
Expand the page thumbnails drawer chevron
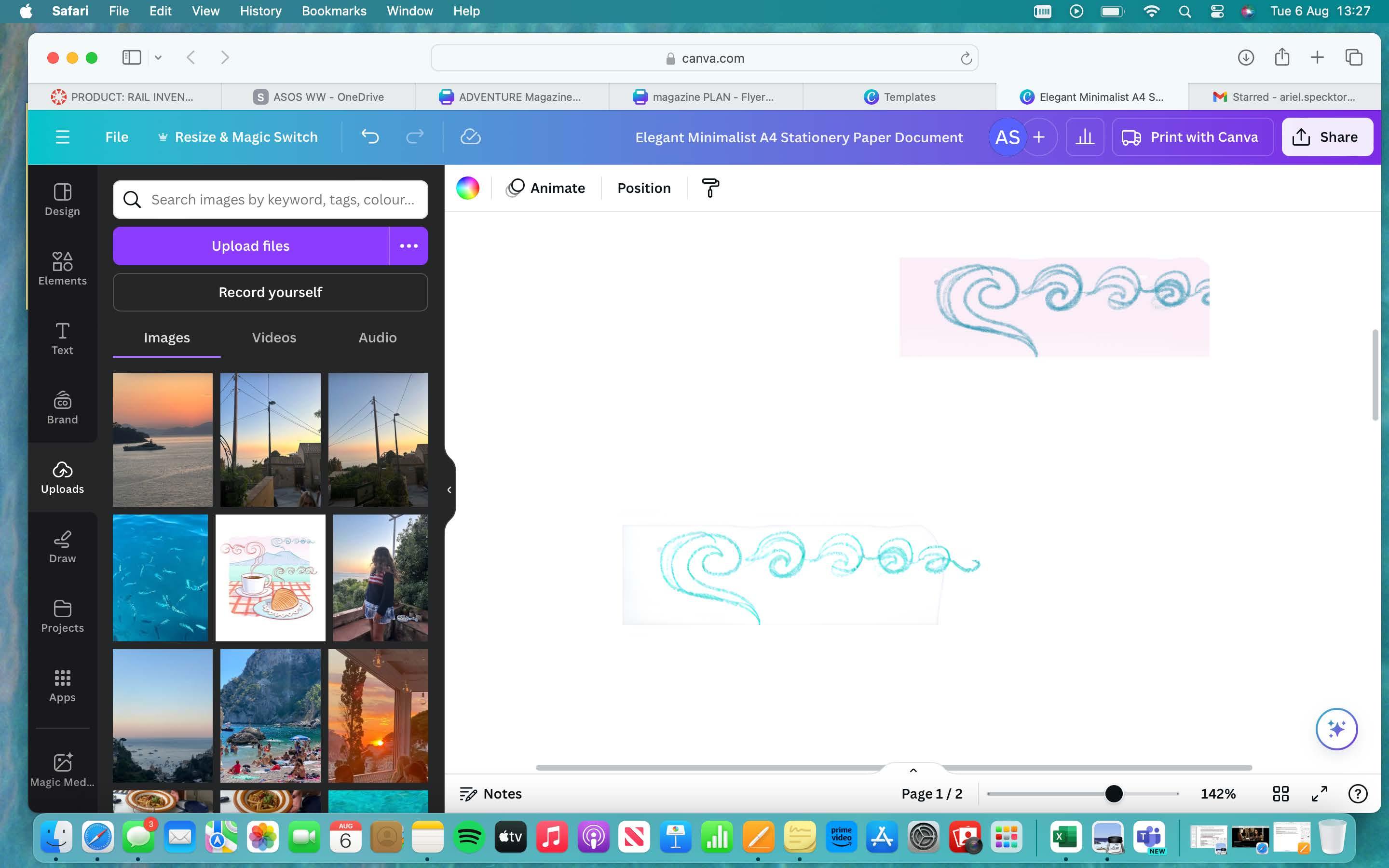[913, 771]
